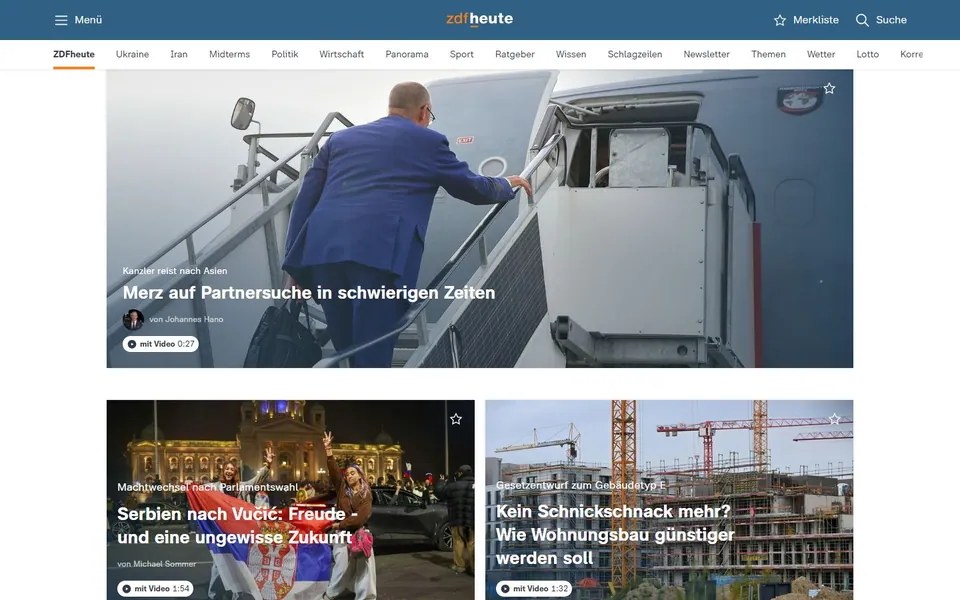The height and width of the screenshot is (600, 960).
Task: Click kicker Gesetzentwurf zum Gebäudetyp E
Action: click(x=580, y=485)
